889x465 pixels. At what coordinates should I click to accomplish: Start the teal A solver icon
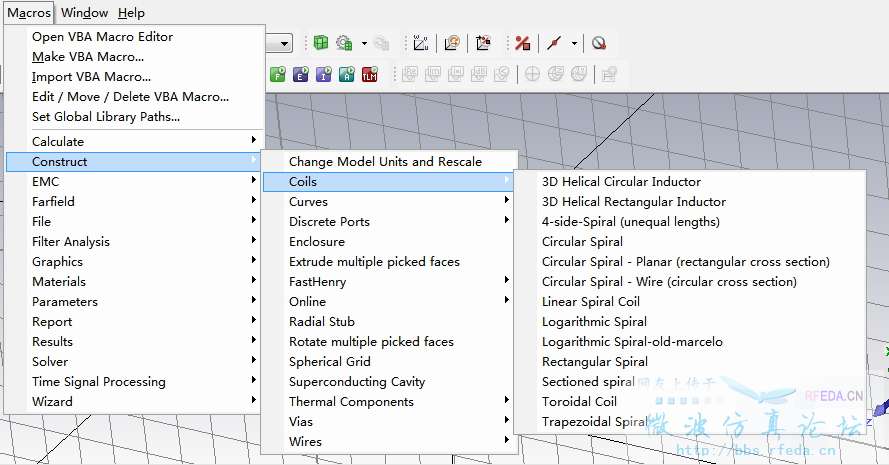pos(346,74)
